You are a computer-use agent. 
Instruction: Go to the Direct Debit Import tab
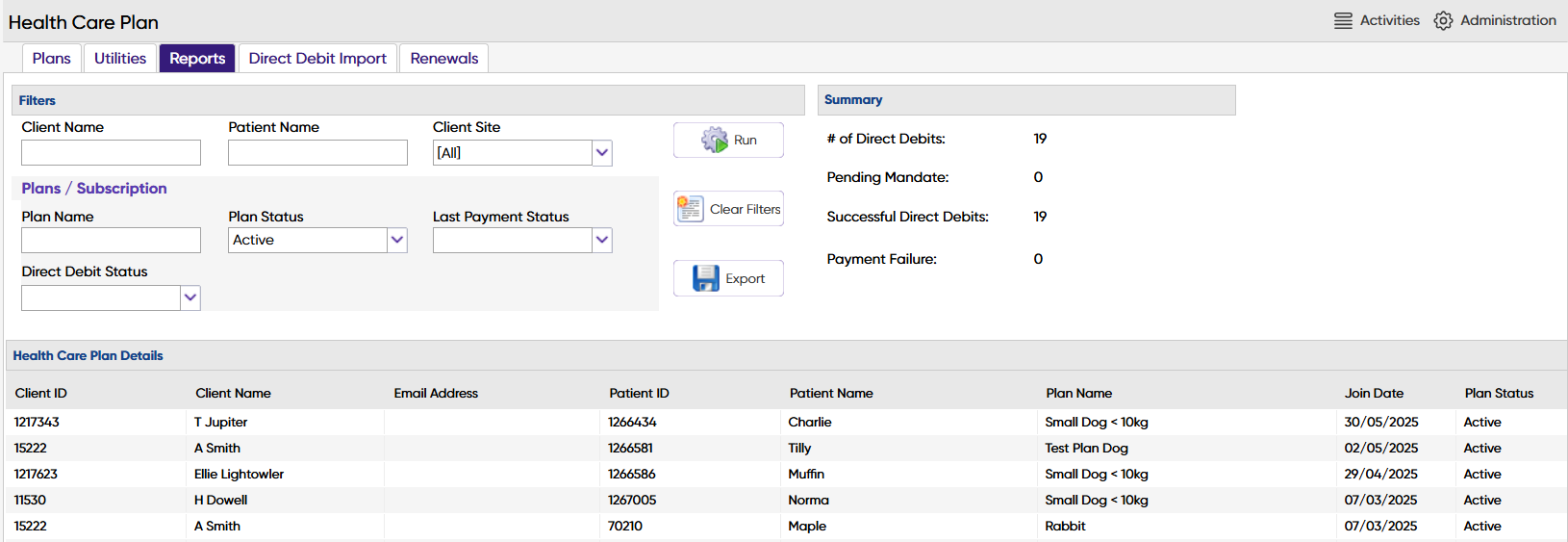pos(317,59)
